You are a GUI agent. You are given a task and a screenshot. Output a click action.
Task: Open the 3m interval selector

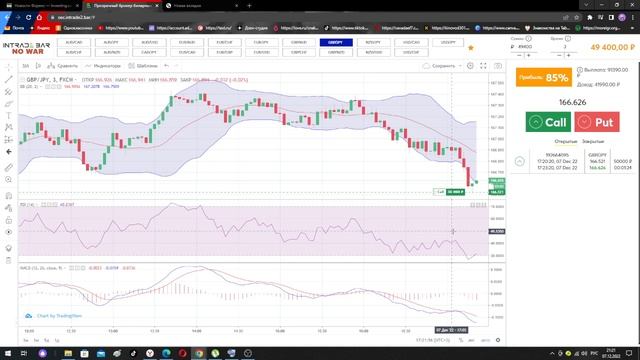25,66
